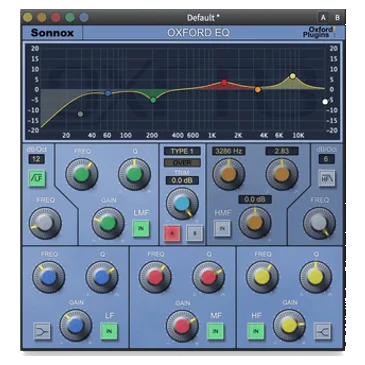Click the blue LF GAIN knob

76,326
